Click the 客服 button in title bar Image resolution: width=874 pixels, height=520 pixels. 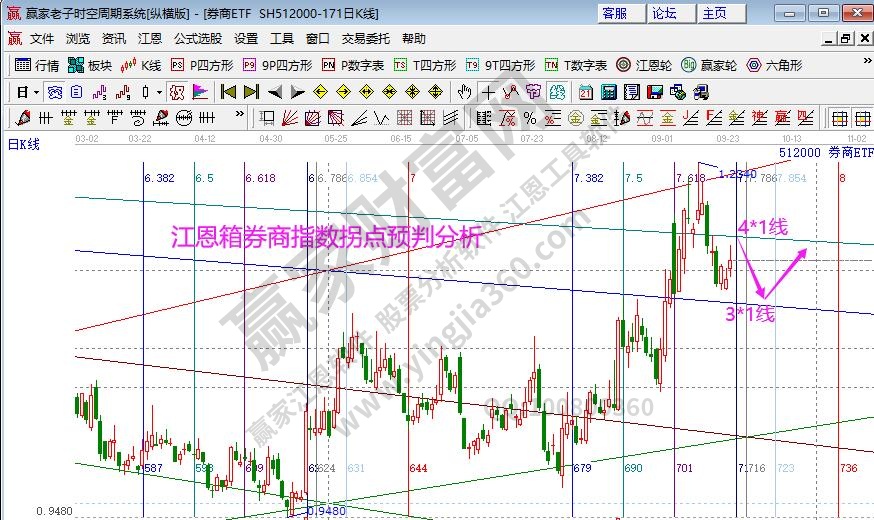[615, 13]
